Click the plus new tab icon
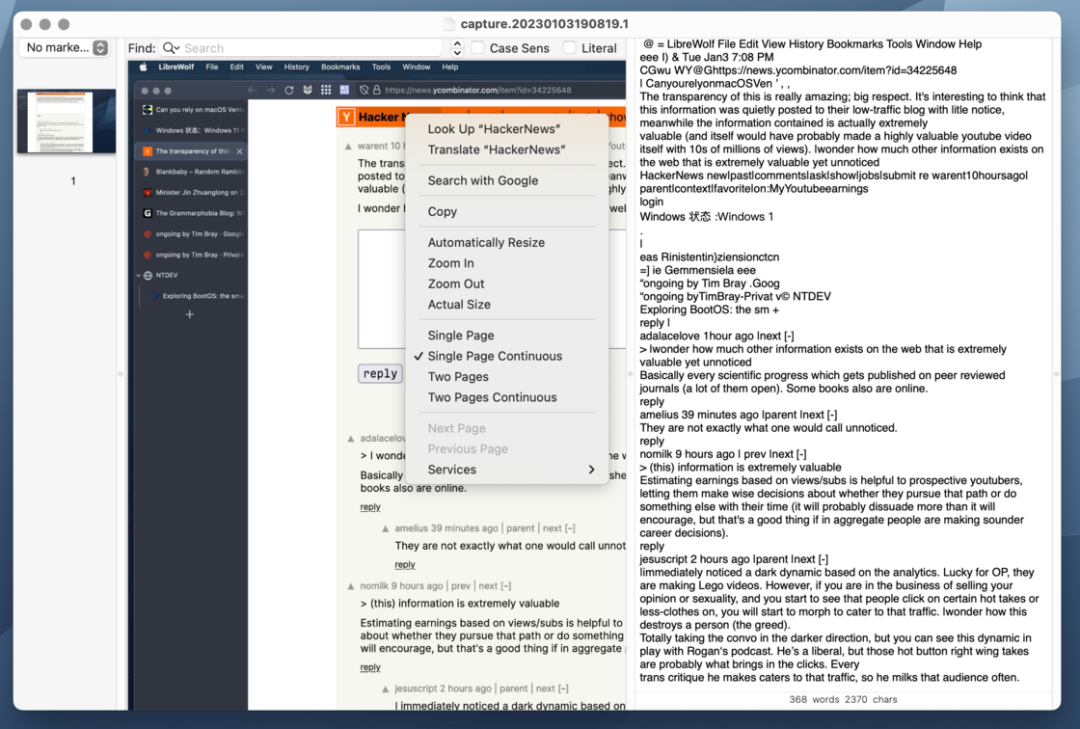Screen dimensions: 1080x729 pos(190,314)
